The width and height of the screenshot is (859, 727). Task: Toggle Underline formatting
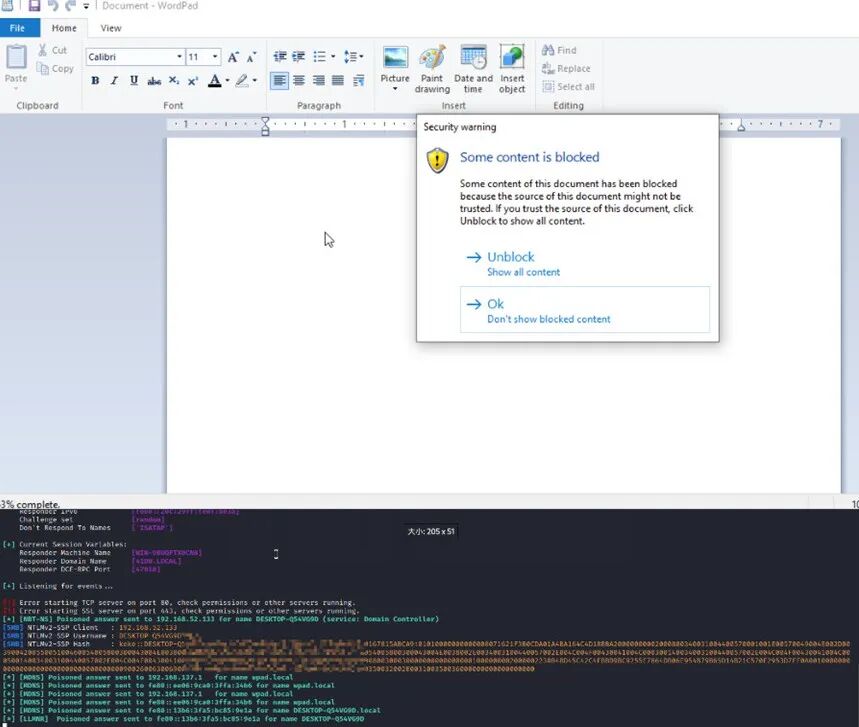point(134,81)
